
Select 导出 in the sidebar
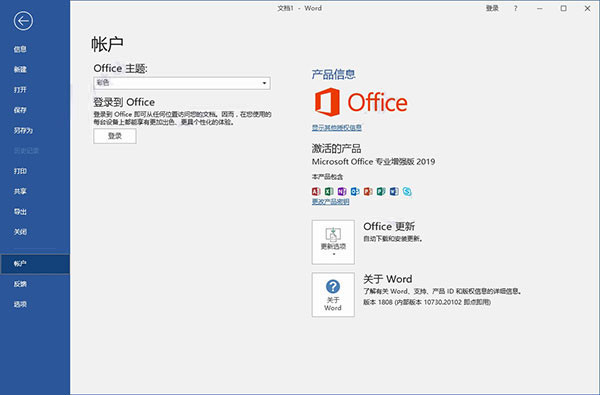point(20,212)
